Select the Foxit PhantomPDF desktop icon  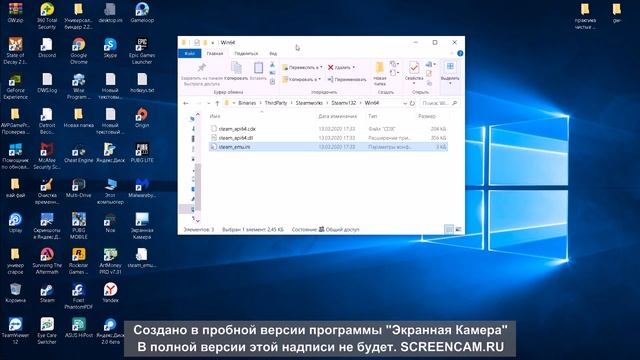point(78,296)
